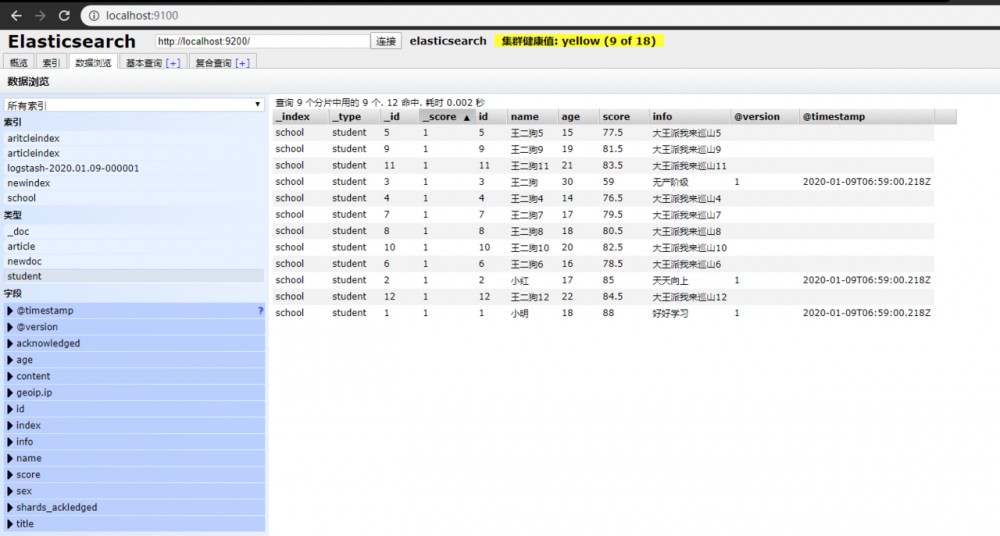Sort by the _type column header

tap(354, 117)
